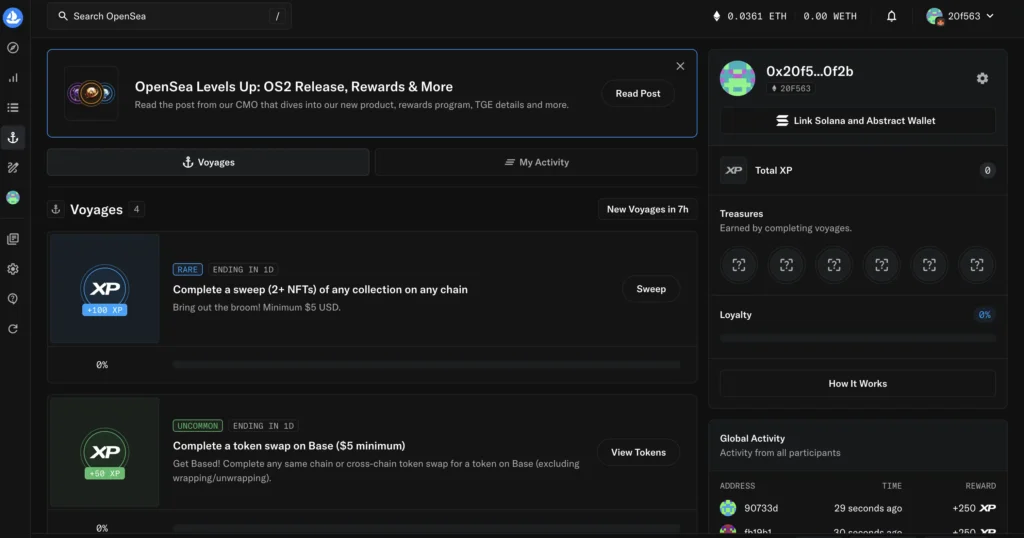Click the sweep voyage progress bar

point(426,365)
